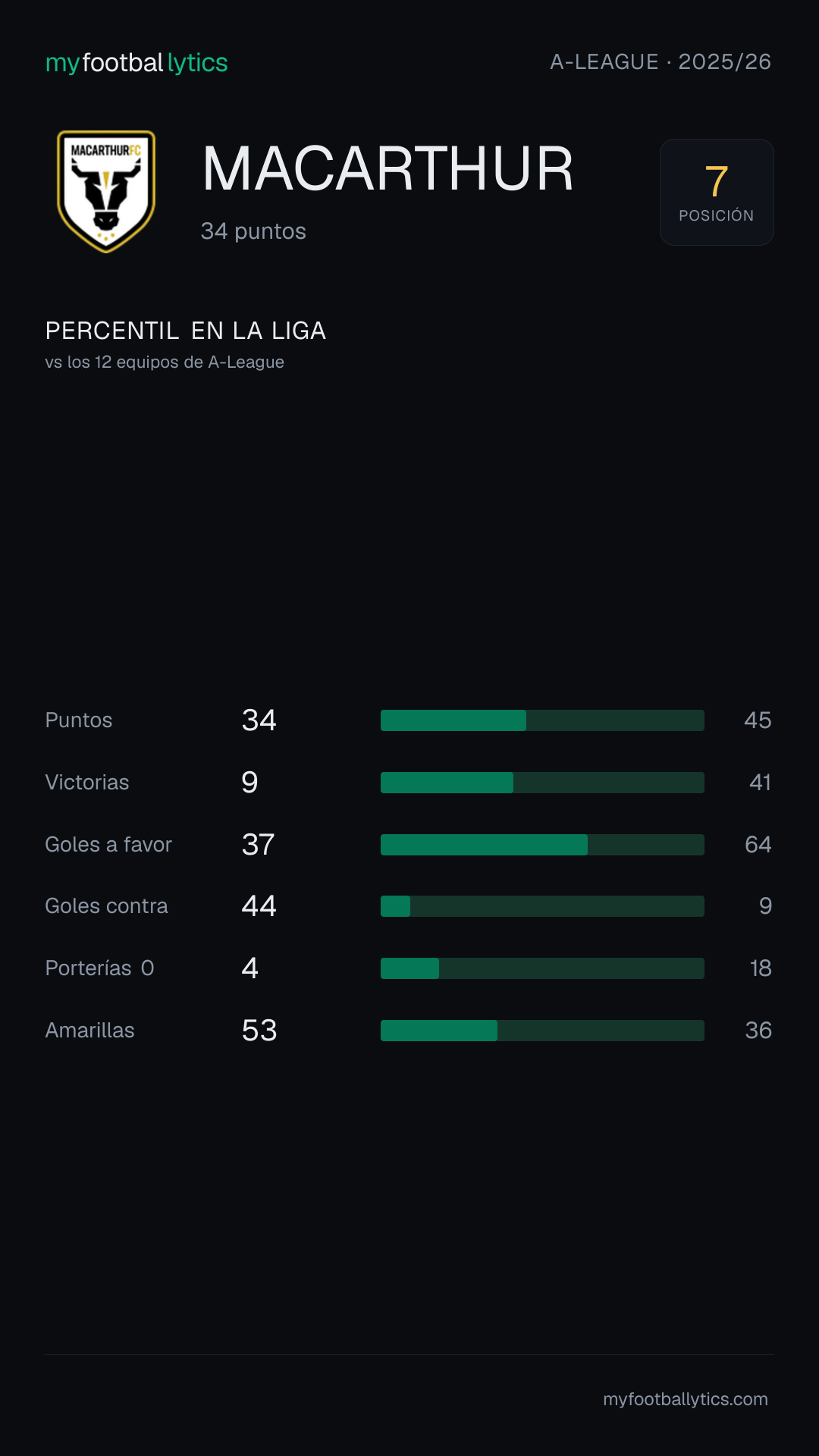Click the Amarillas percentile bar
Viewport: 819px width, 1456px height.
pyautogui.click(x=542, y=1031)
